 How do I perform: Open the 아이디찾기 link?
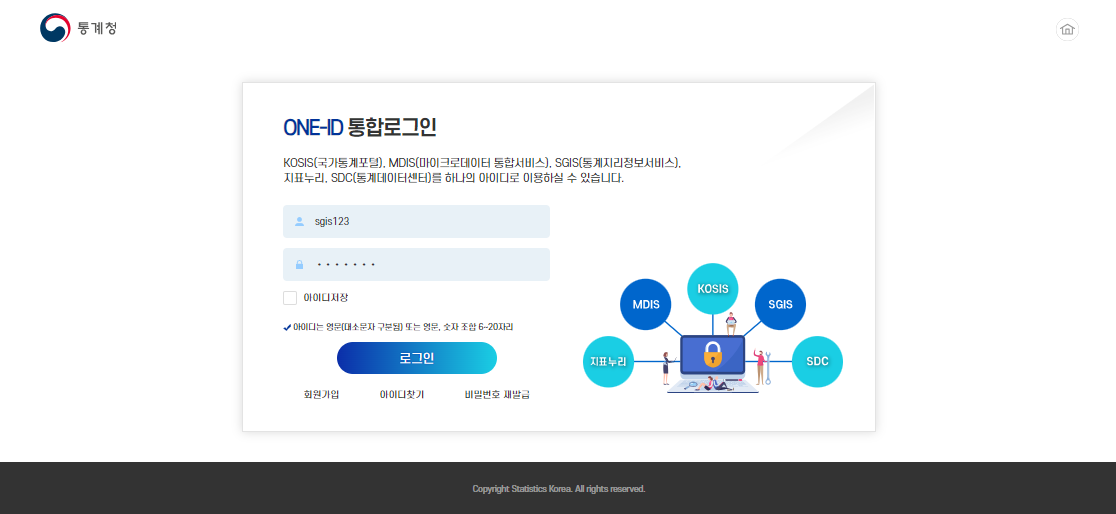click(402, 394)
